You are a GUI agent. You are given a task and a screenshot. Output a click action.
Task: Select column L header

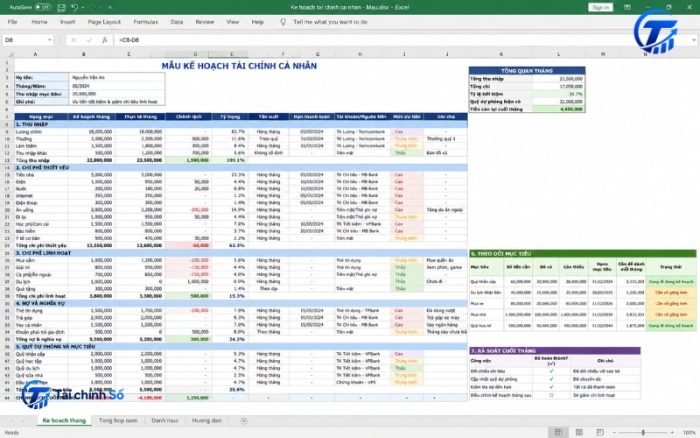click(x=558, y=54)
